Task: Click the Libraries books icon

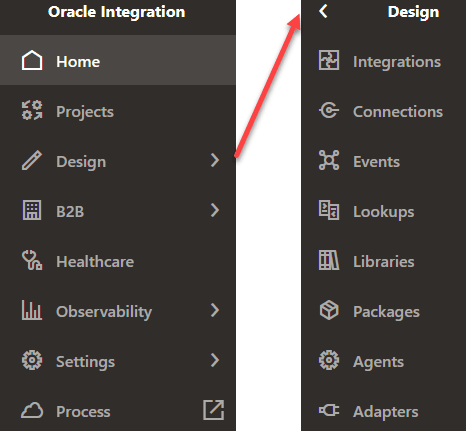Action: [329, 260]
